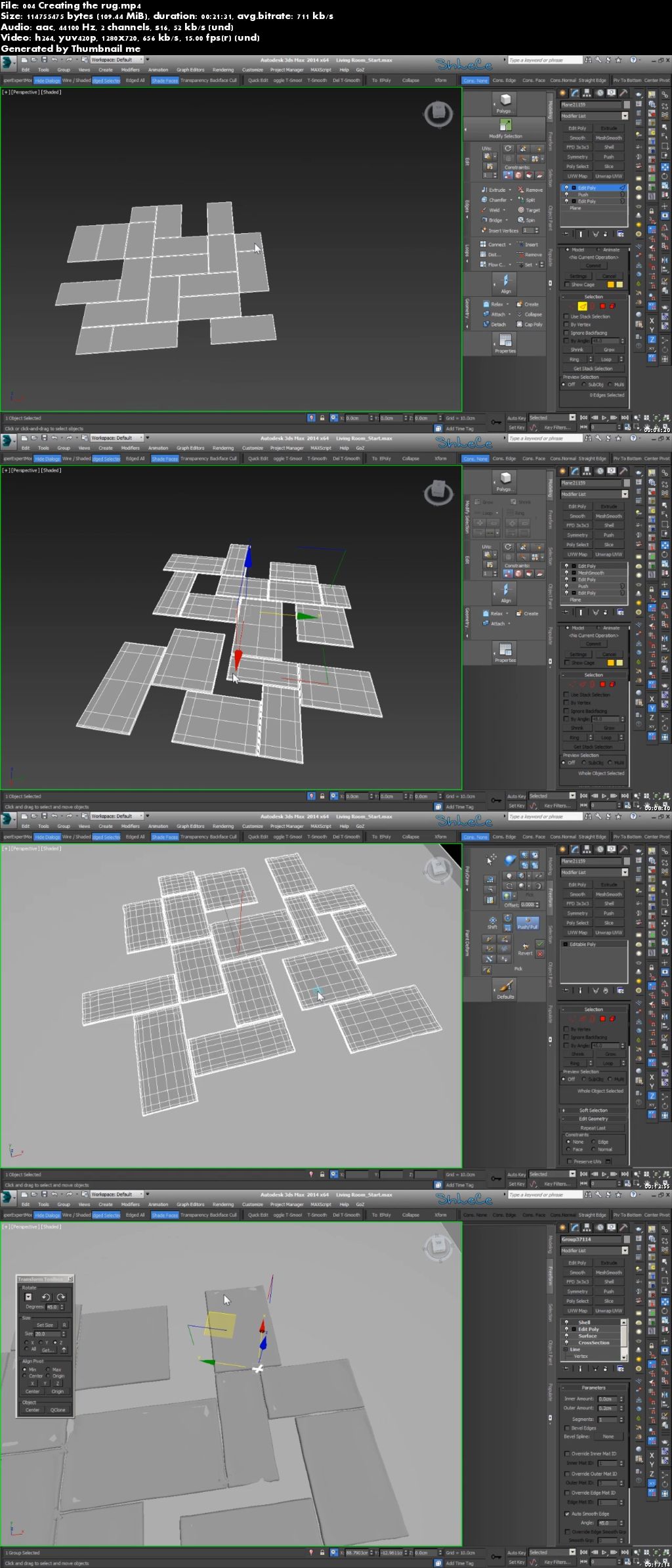In the first frame, click the Bridge tool
Image resolution: width=672 pixels, height=1568 pixels.
click(493, 220)
